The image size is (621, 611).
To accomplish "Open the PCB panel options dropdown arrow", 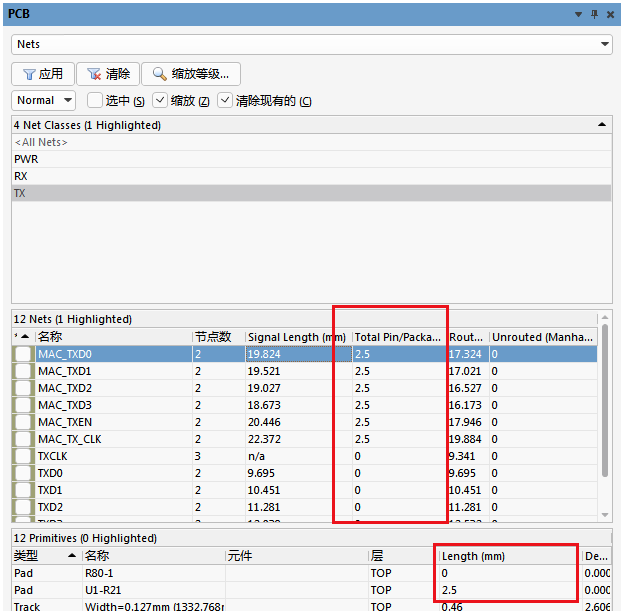I will [x=578, y=15].
